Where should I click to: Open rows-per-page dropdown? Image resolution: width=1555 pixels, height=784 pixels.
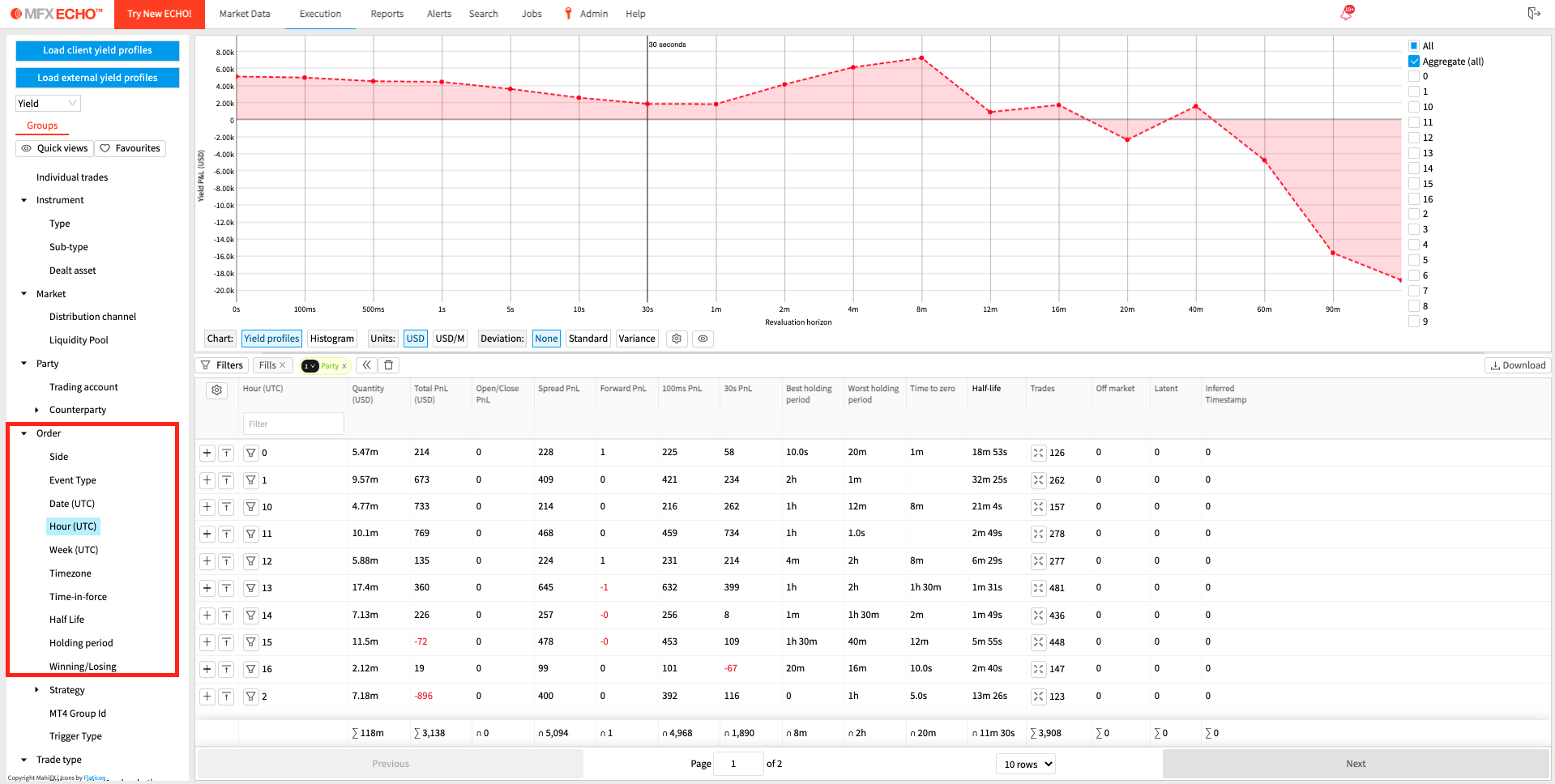coord(1025,764)
